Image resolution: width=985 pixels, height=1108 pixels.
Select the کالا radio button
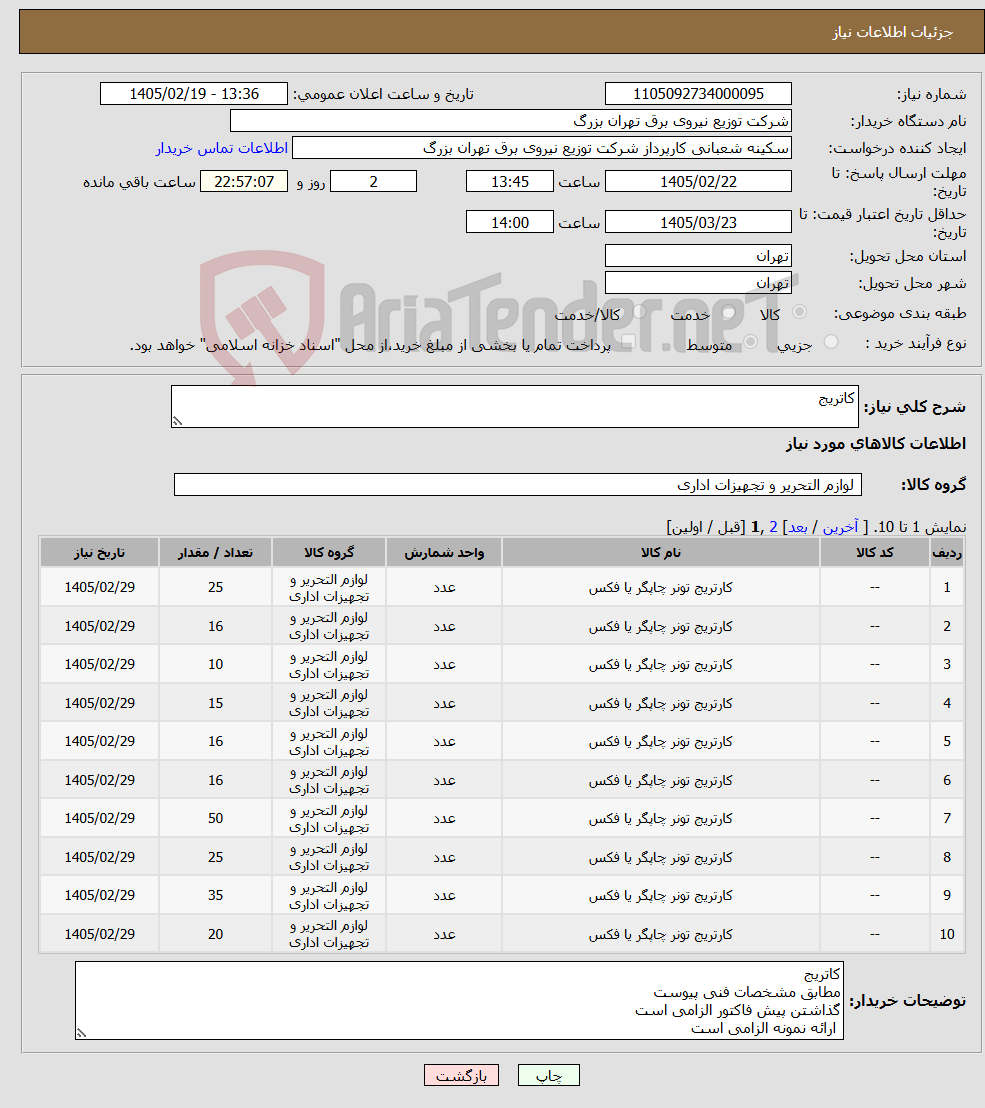[800, 312]
